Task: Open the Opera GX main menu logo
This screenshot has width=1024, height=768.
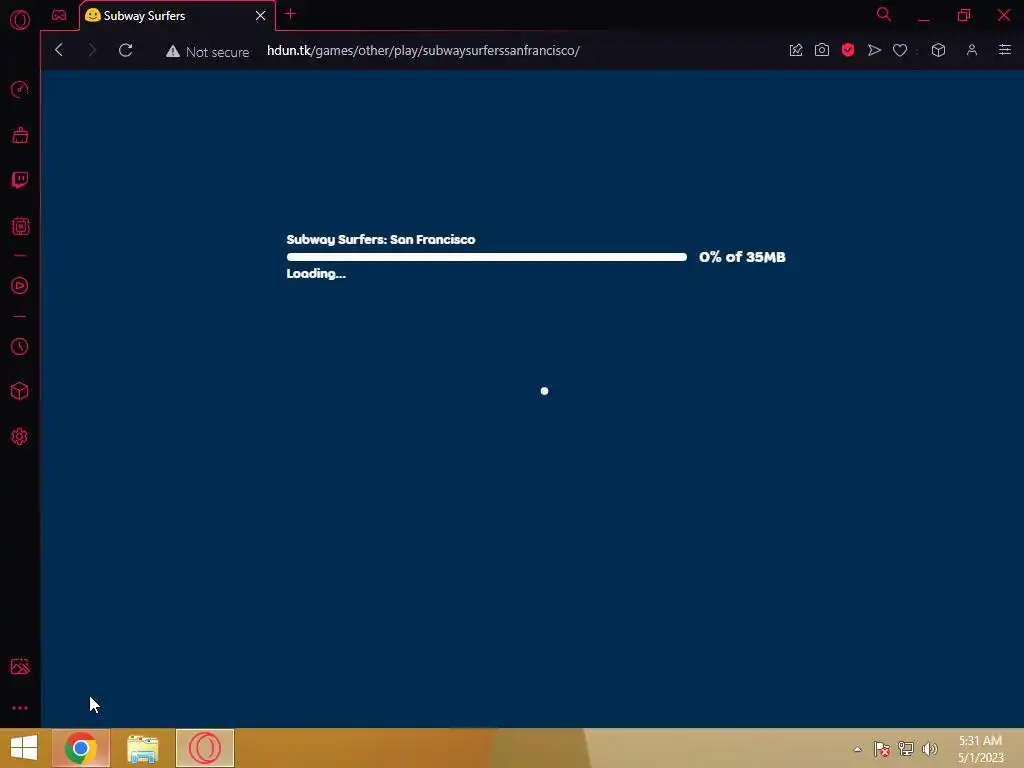Action: click(20, 20)
